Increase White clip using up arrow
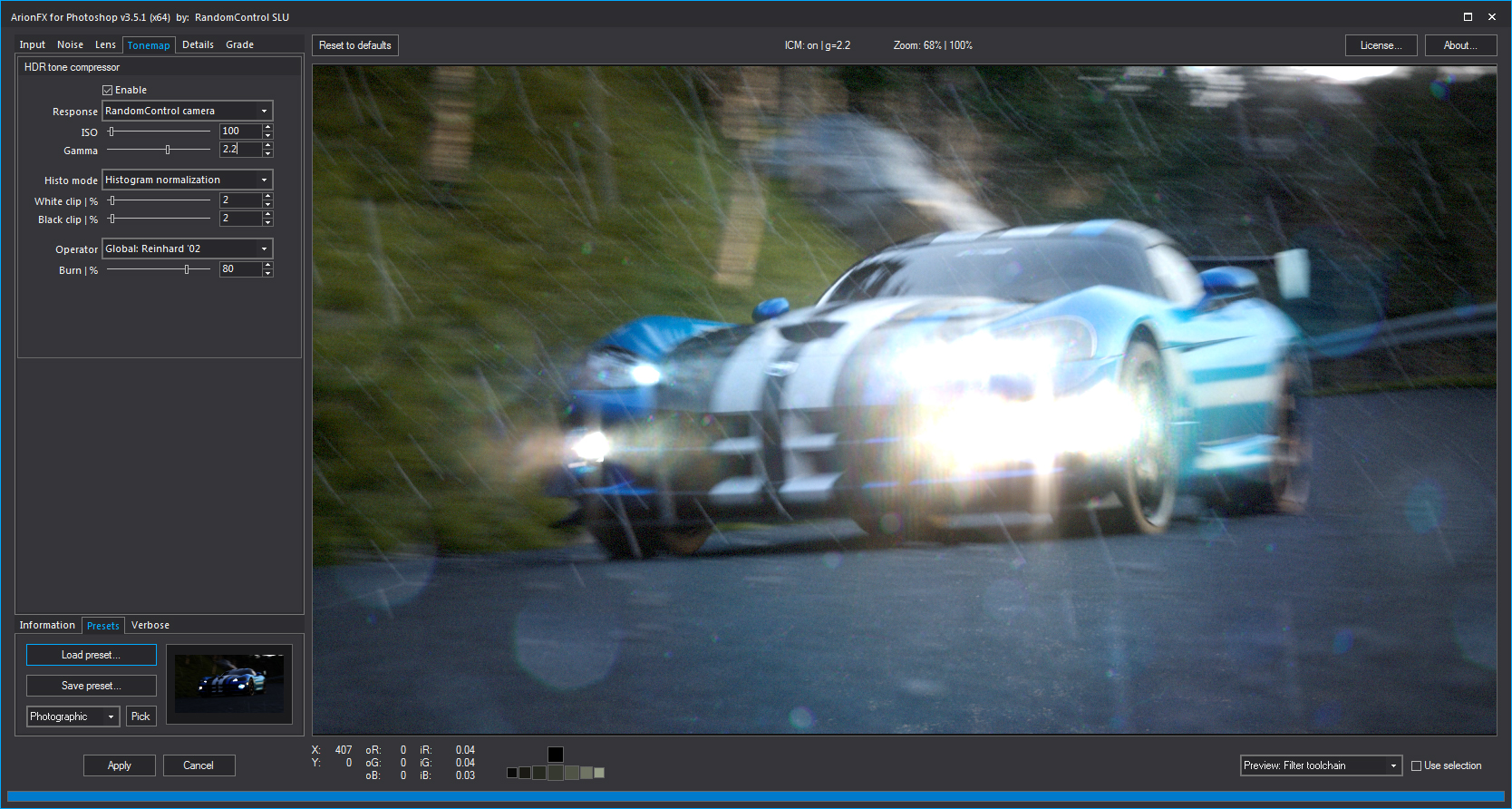Image resolution: width=1512 pixels, height=809 pixels. (x=267, y=197)
